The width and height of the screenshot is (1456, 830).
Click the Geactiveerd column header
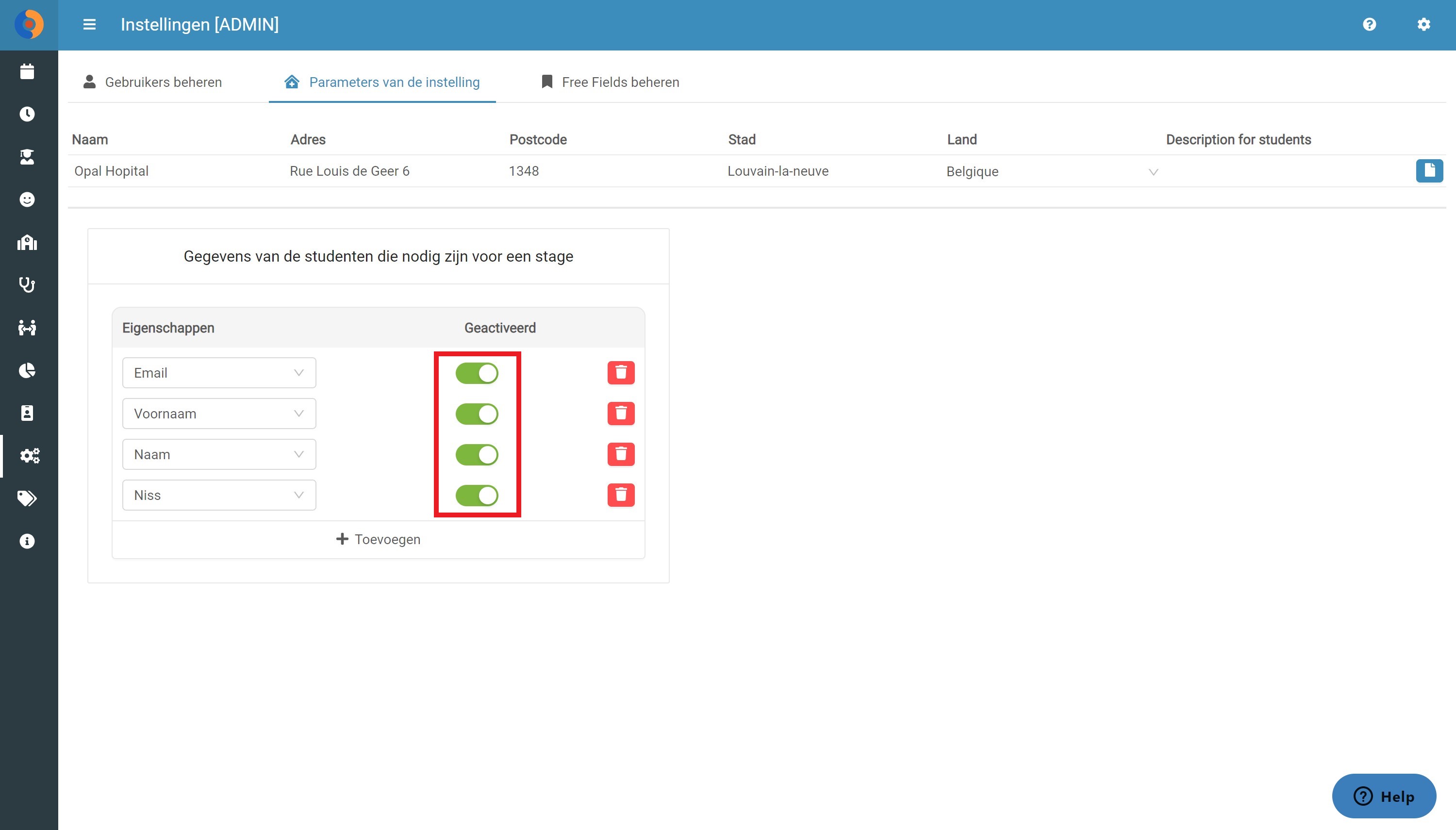click(x=500, y=328)
